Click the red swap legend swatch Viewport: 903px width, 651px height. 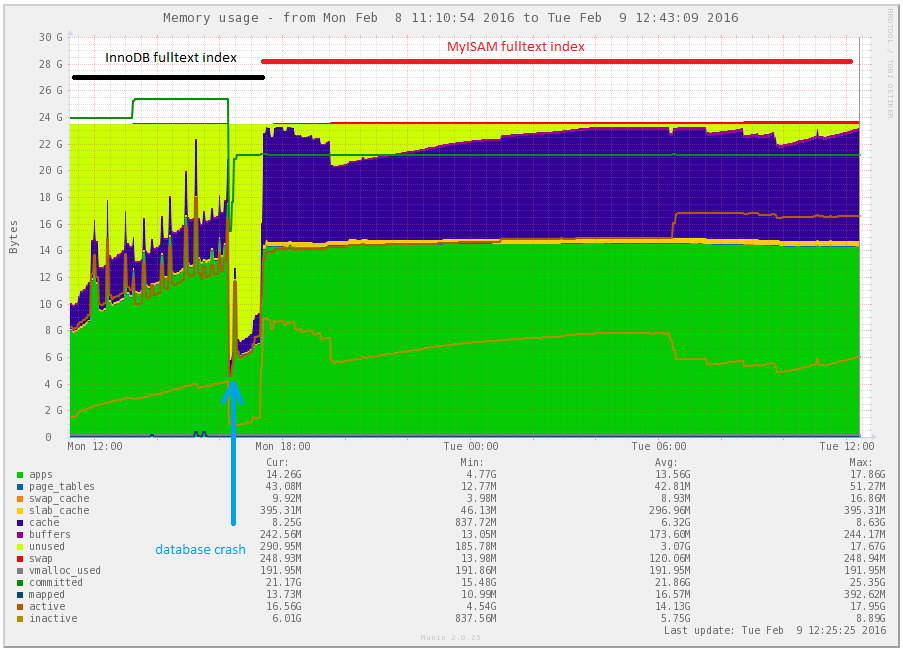click(x=20, y=559)
